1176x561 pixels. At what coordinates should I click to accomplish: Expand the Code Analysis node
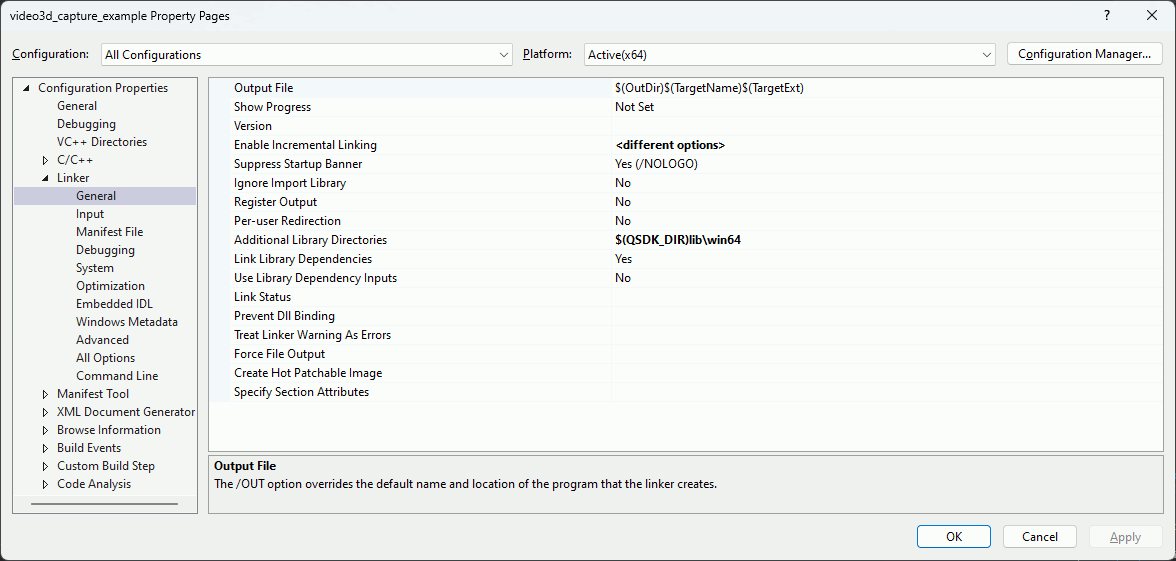point(45,484)
